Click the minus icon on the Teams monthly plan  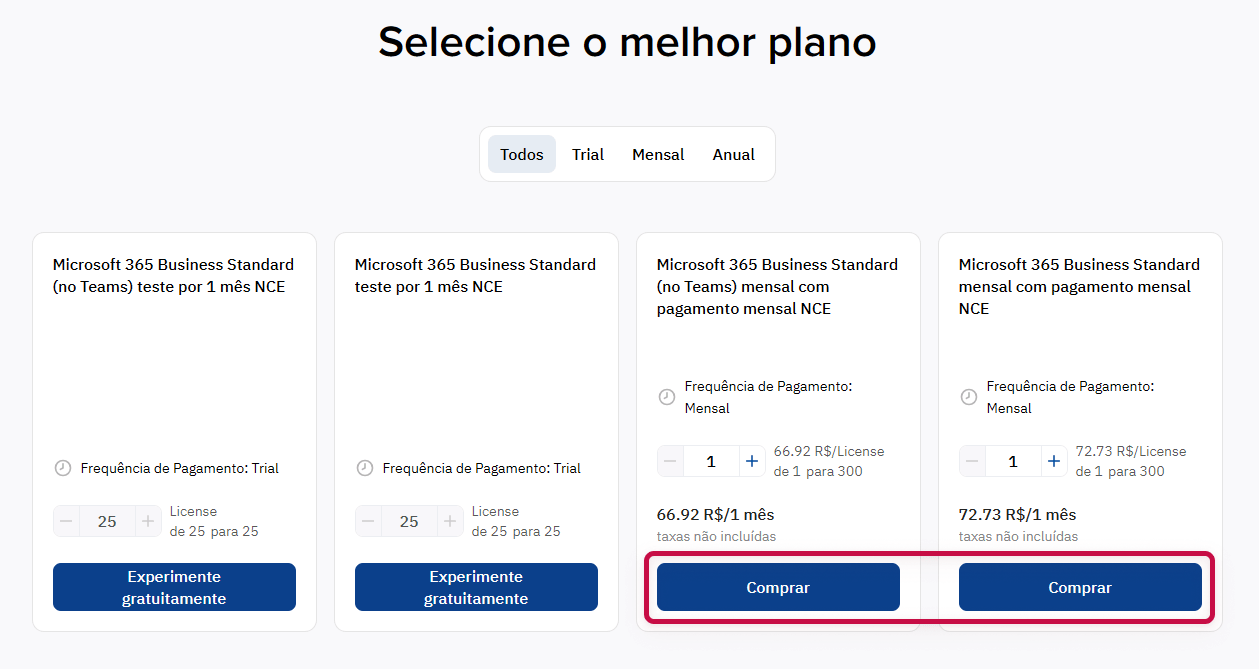pyautogui.click(x=971, y=461)
